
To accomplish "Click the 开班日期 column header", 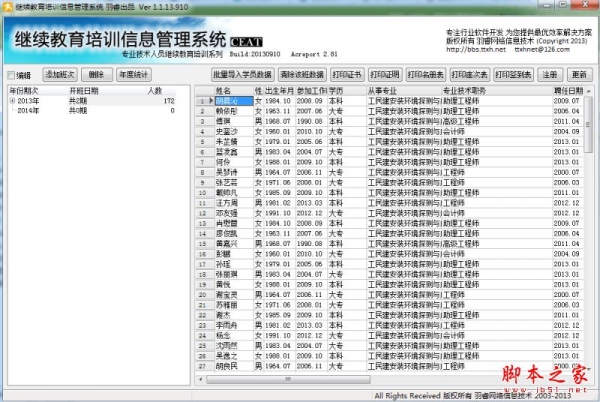I will [x=84, y=91].
